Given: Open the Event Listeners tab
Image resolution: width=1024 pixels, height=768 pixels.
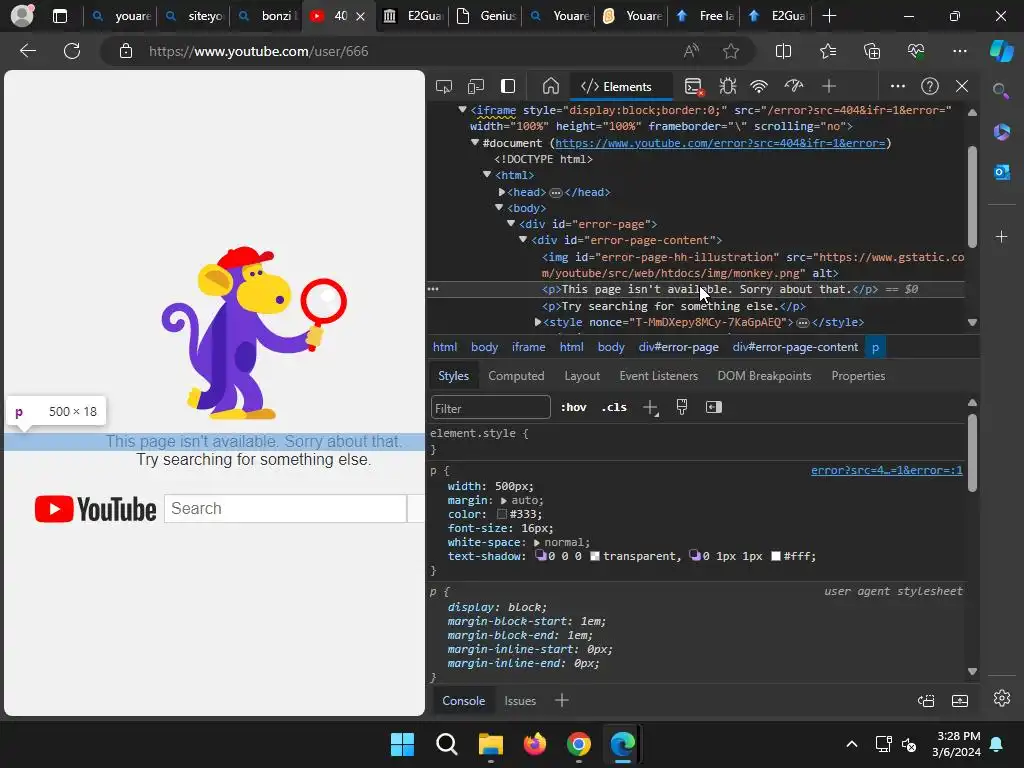Looking at the screenshot, I should pyautogui.click(x=658, y=376).
